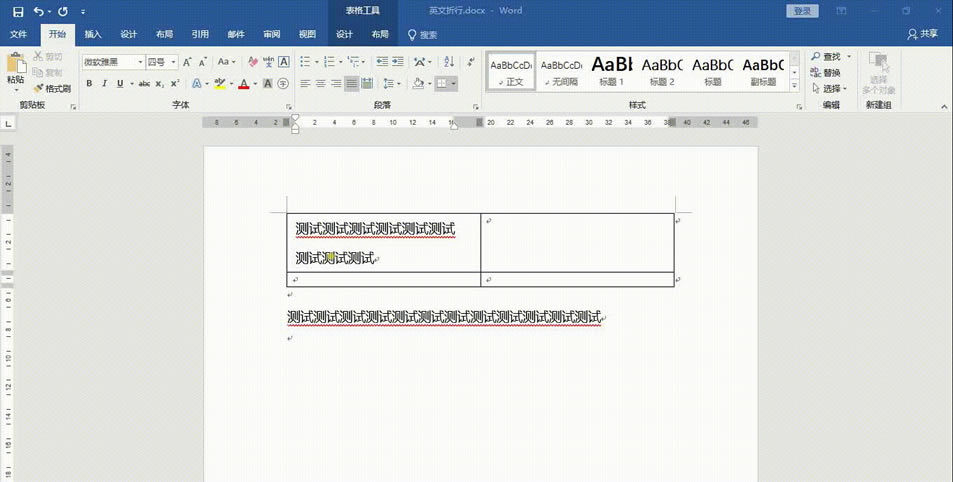Align text to the right
Screen dimensions: 953x482
336,83
